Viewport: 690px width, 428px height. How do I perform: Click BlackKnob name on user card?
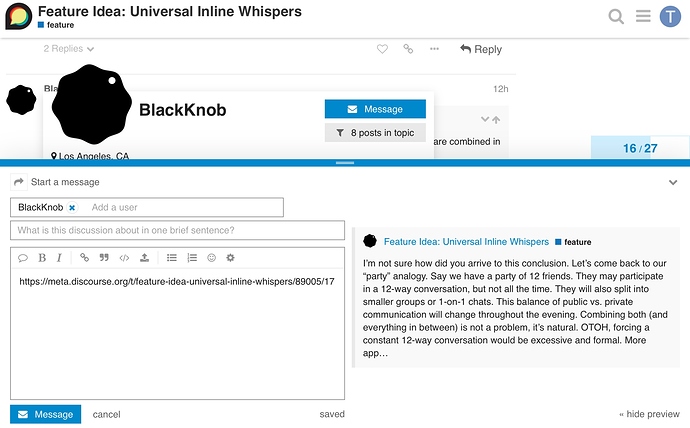pyautogui.click(x=183, y=110)
